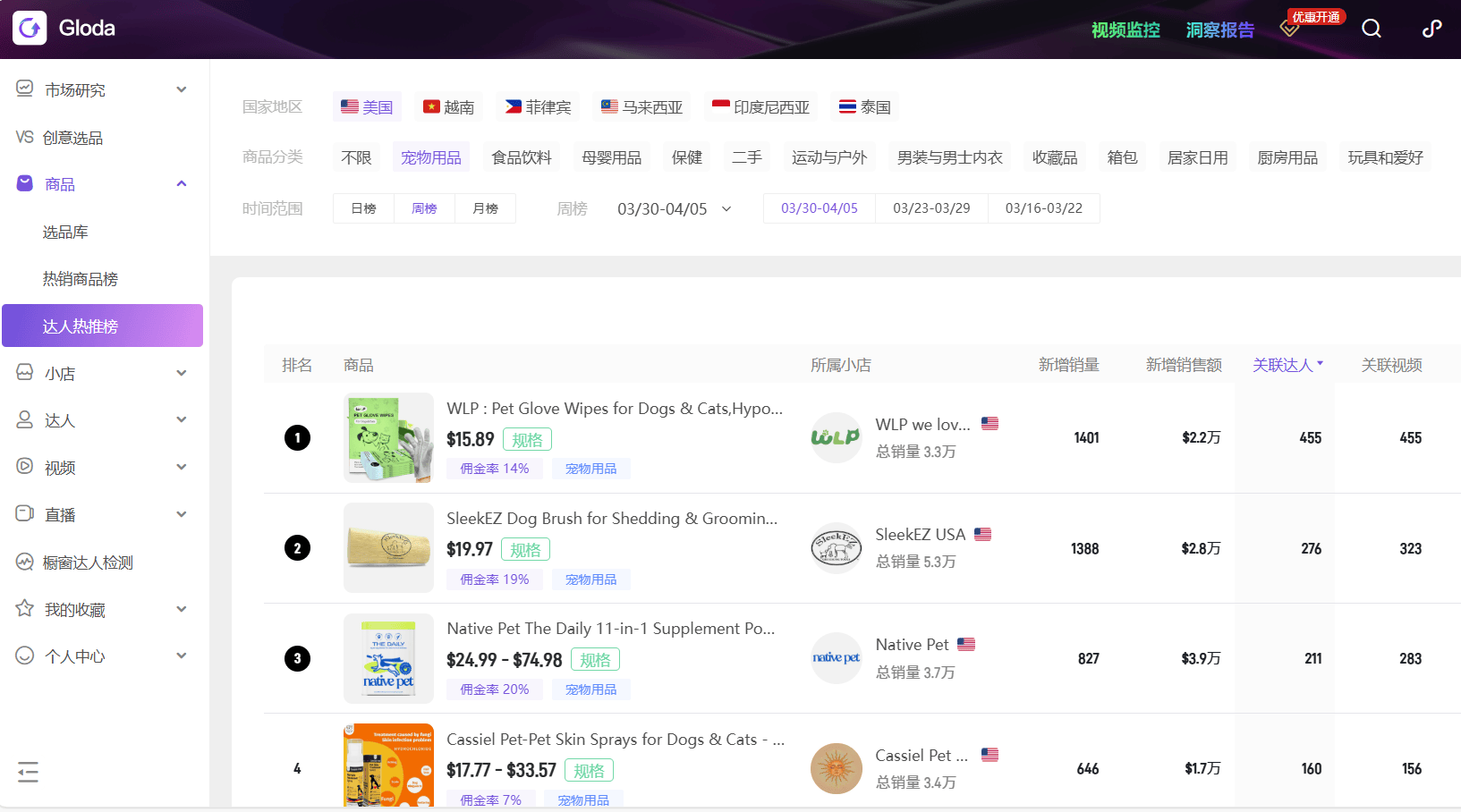Viewport: 1461px width, 812px height.
Task: Filter category by 宠物用品
Action: 431,157
